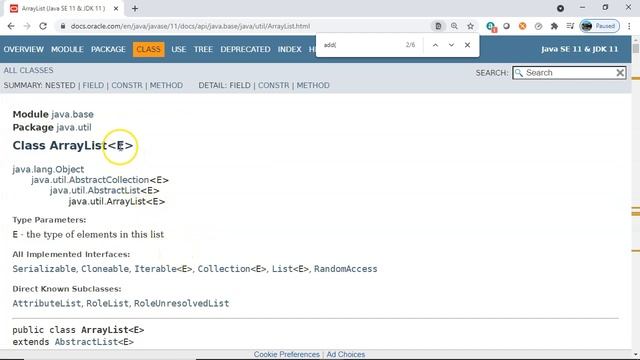Viewport: 640px width, 360px height.
Task: Select the CLASS navigation item
Action: click(x=149, y=49)
